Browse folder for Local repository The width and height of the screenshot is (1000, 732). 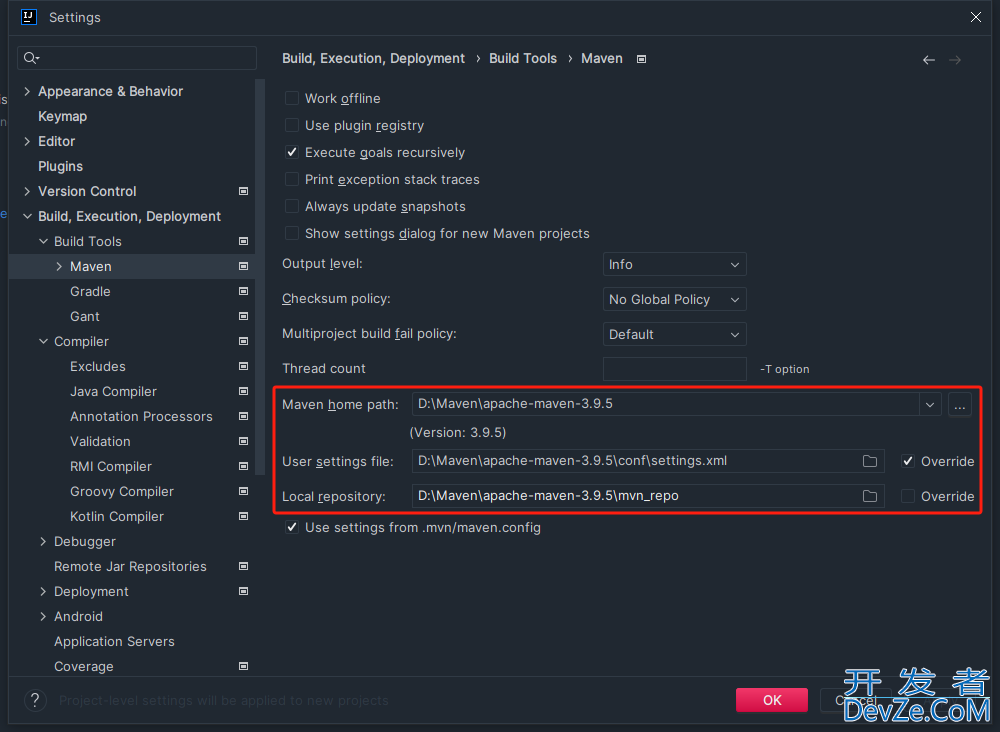click(870, 496)
